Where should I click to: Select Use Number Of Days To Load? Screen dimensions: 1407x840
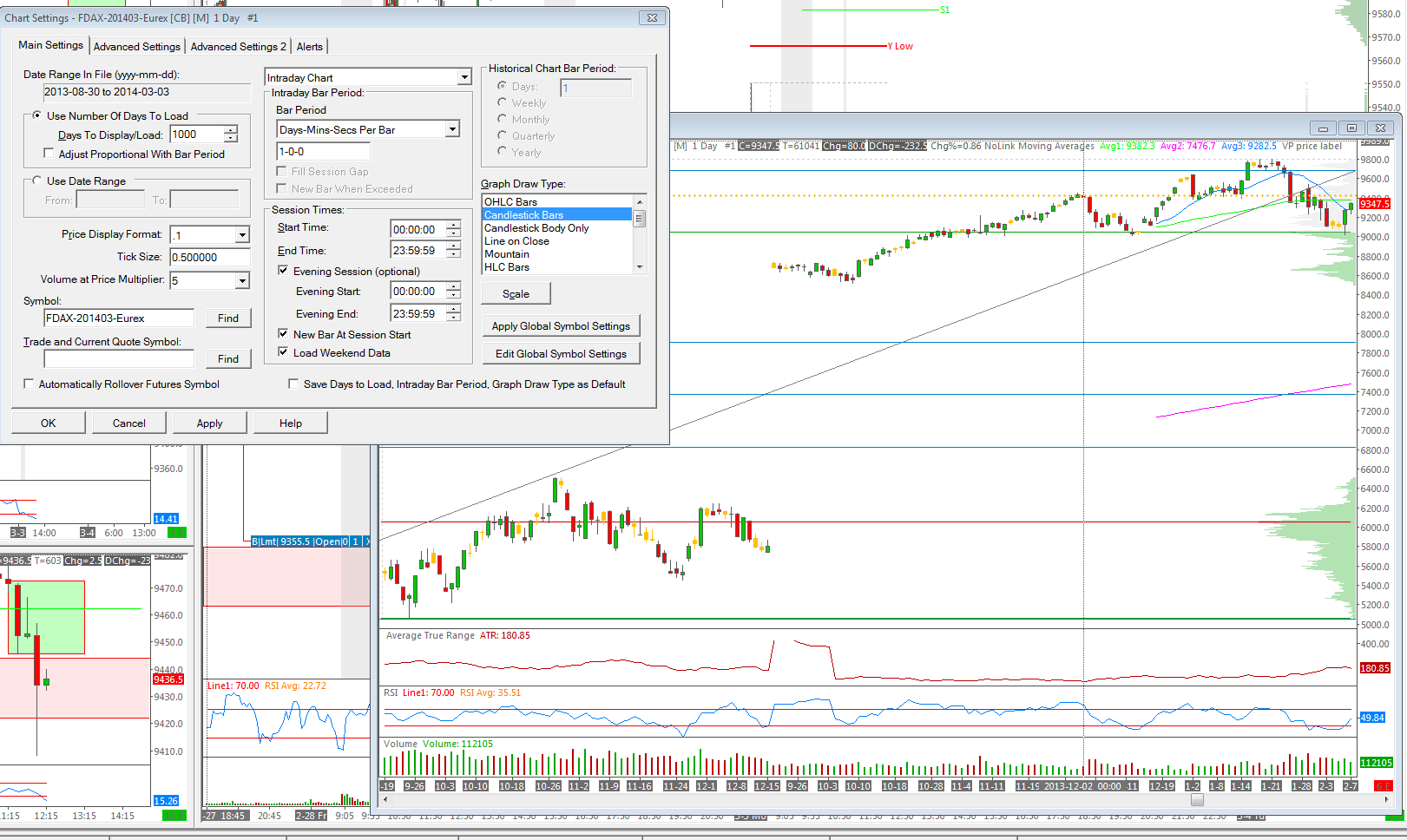pyautogui.click(x=36, y=115)
